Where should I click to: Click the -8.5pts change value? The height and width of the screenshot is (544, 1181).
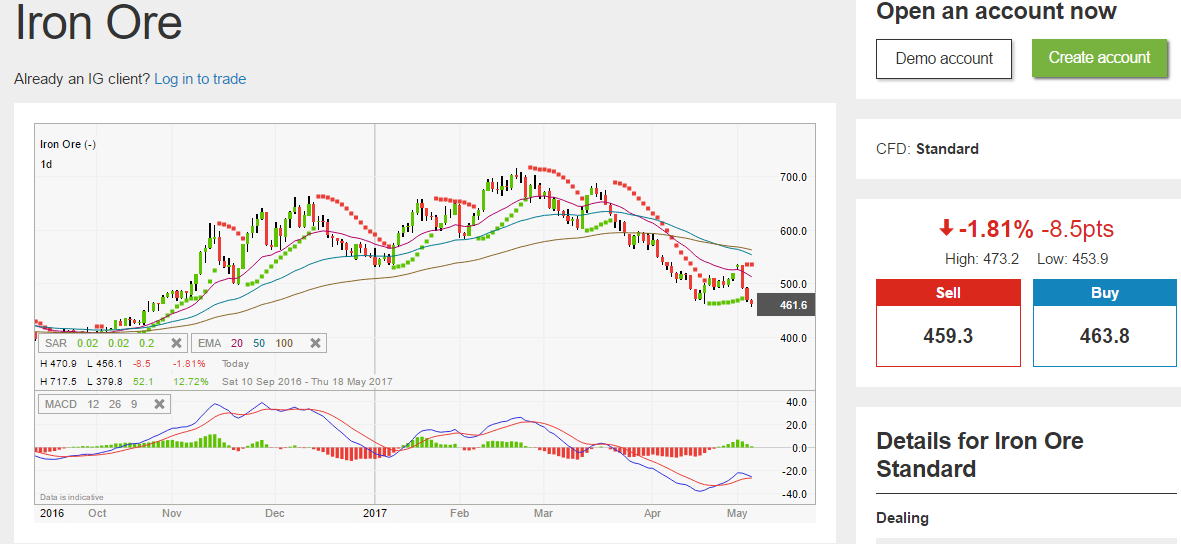(1077, 228)
